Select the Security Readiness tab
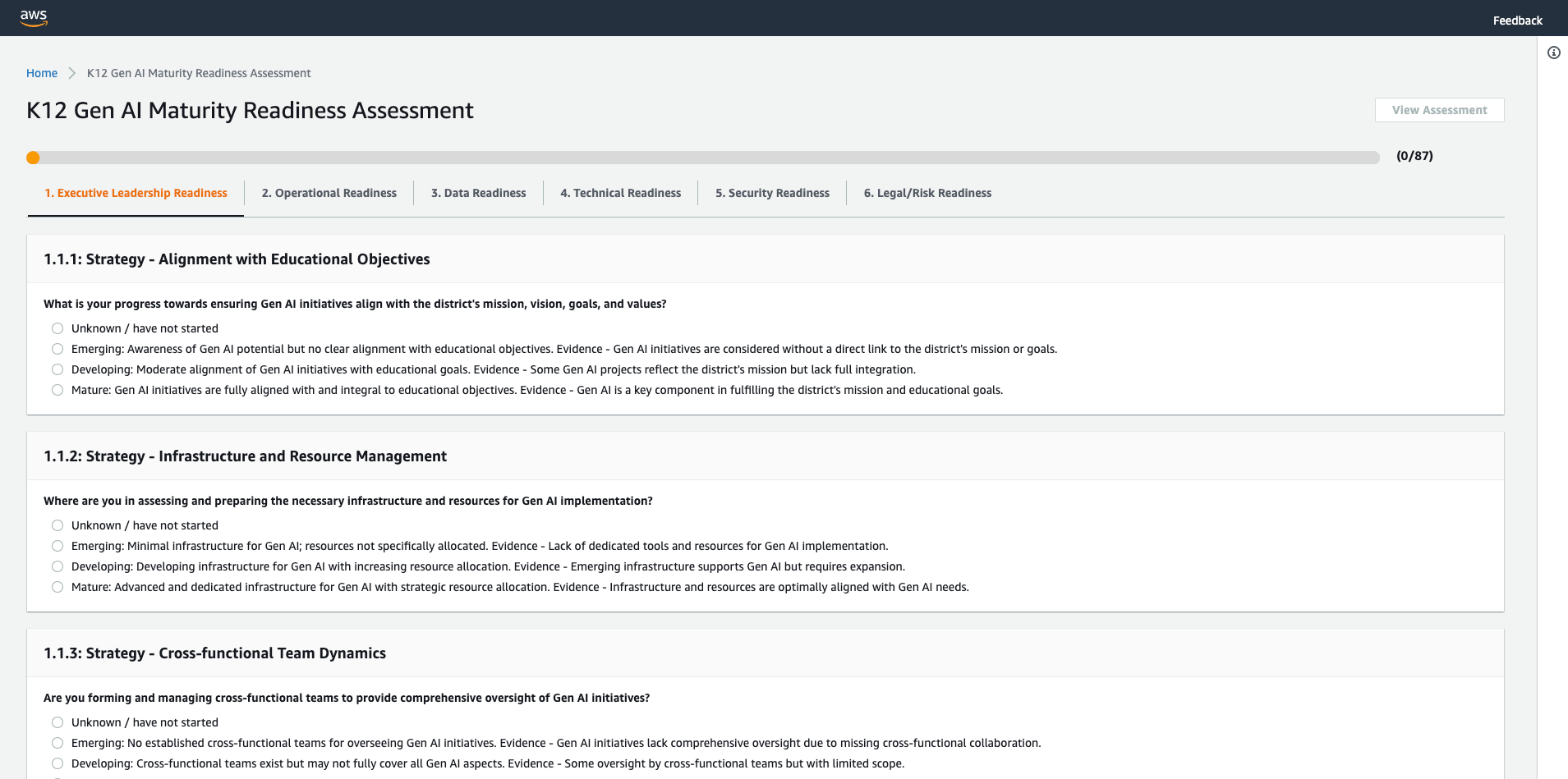The image size is (1568, 779). coord(772,193)
